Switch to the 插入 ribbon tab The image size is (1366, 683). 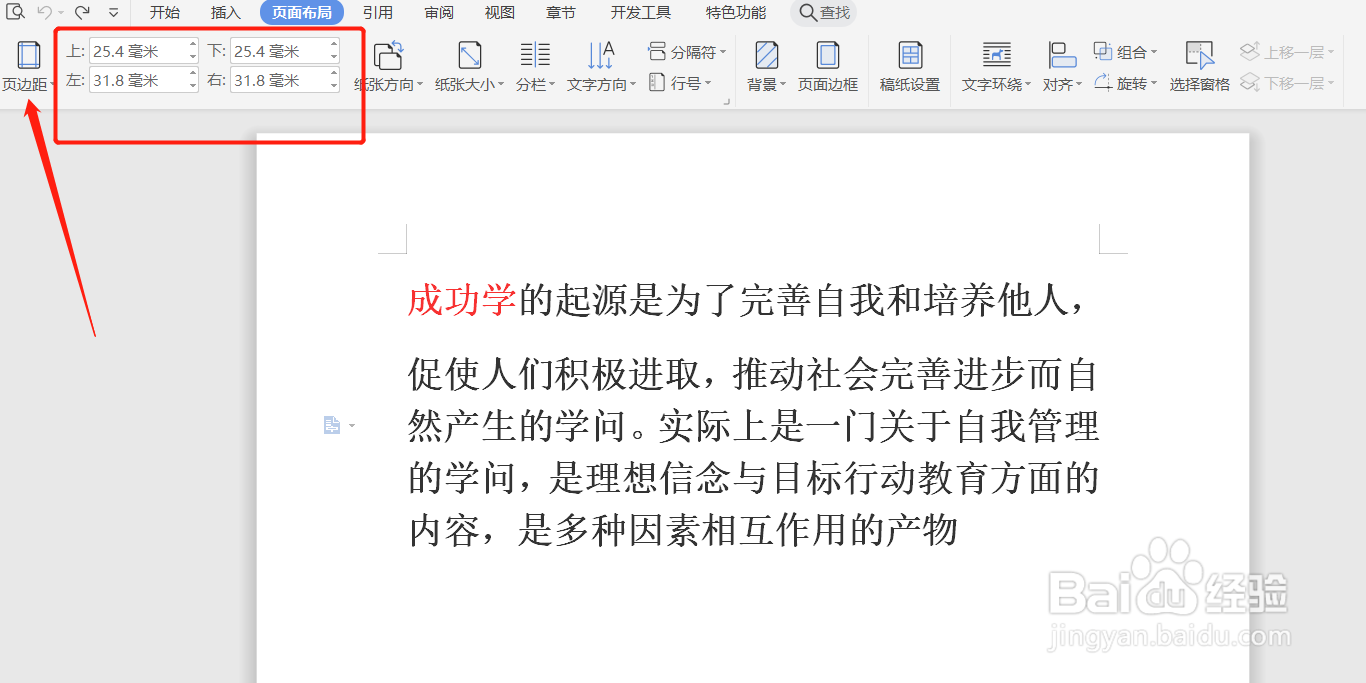coord(225,13)
